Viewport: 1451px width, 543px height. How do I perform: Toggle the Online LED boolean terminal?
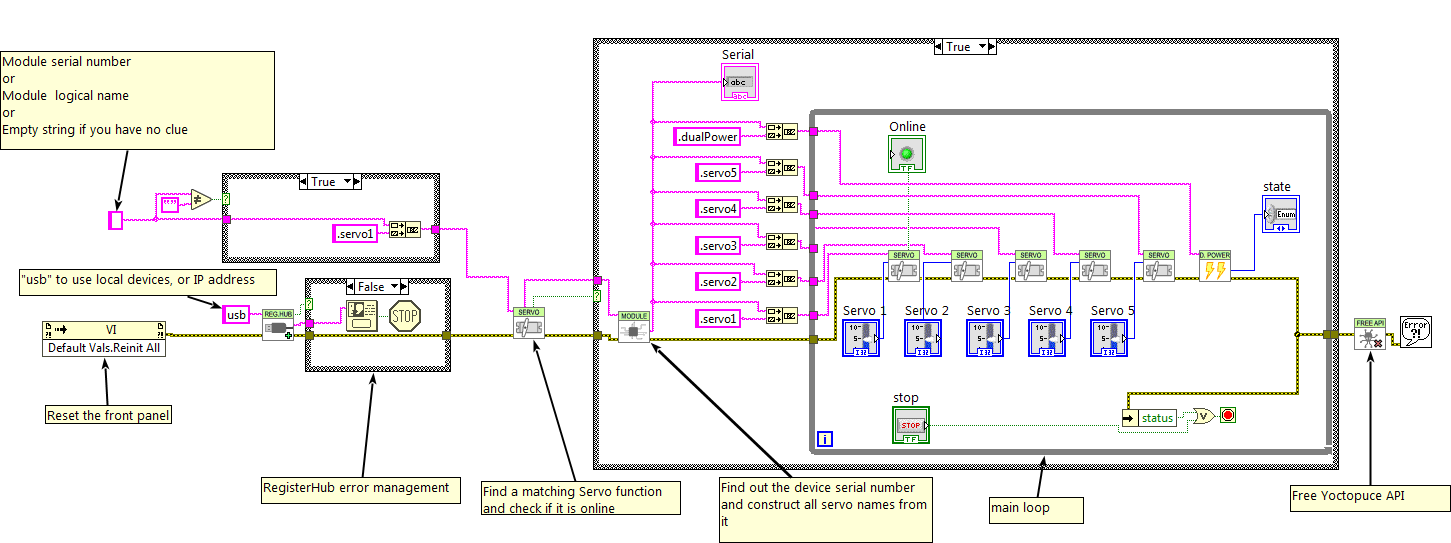tap(906, 155)
